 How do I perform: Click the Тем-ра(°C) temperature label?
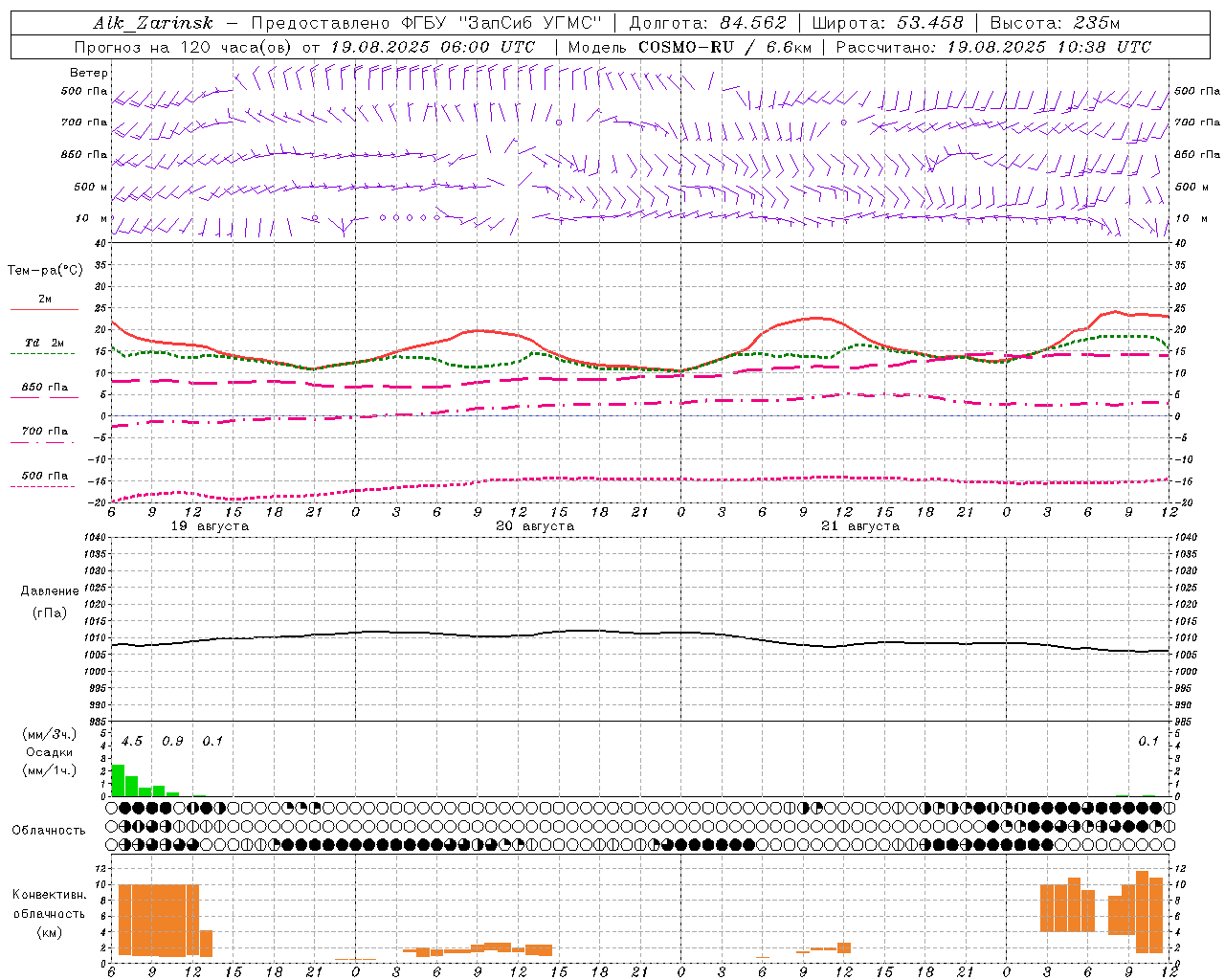click(x=45, y=271)
